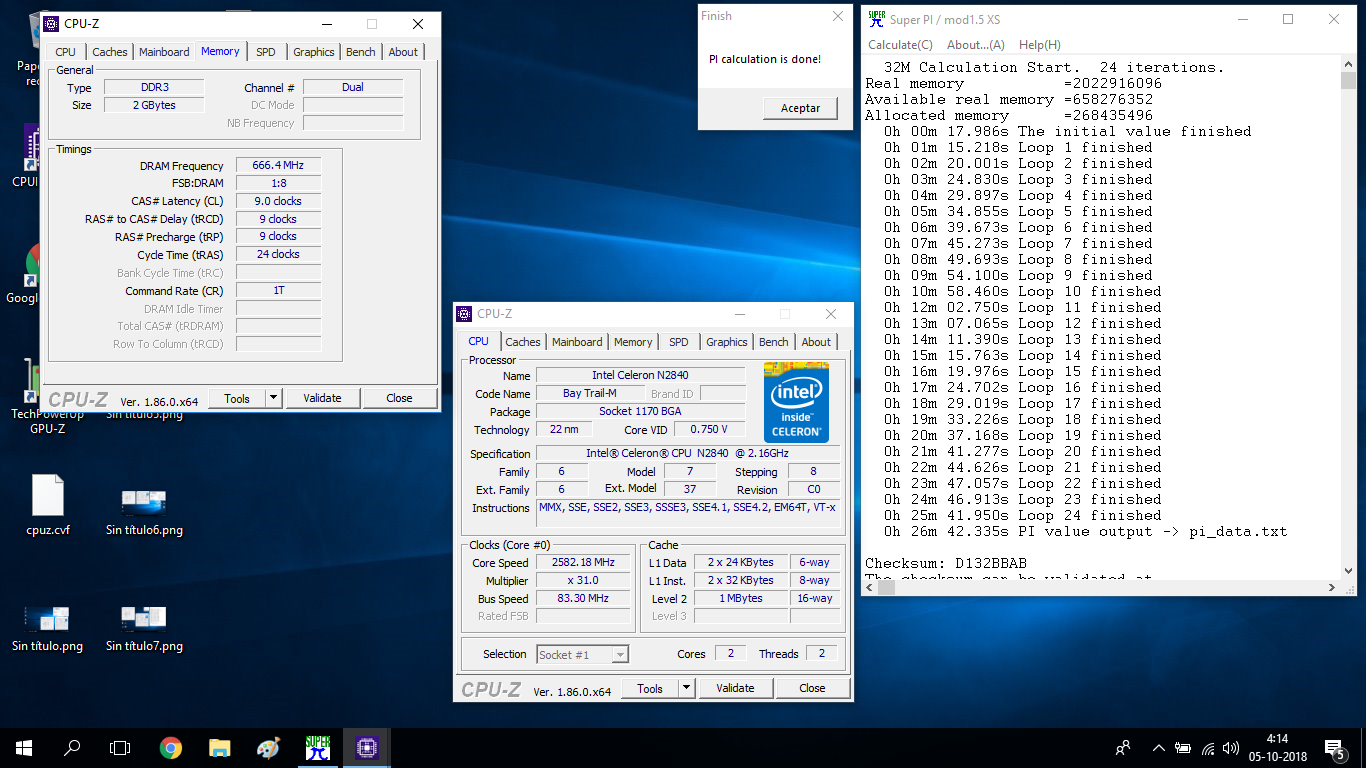Click Super PI window title icon
1366x768 pixels.
click(877, 19)
